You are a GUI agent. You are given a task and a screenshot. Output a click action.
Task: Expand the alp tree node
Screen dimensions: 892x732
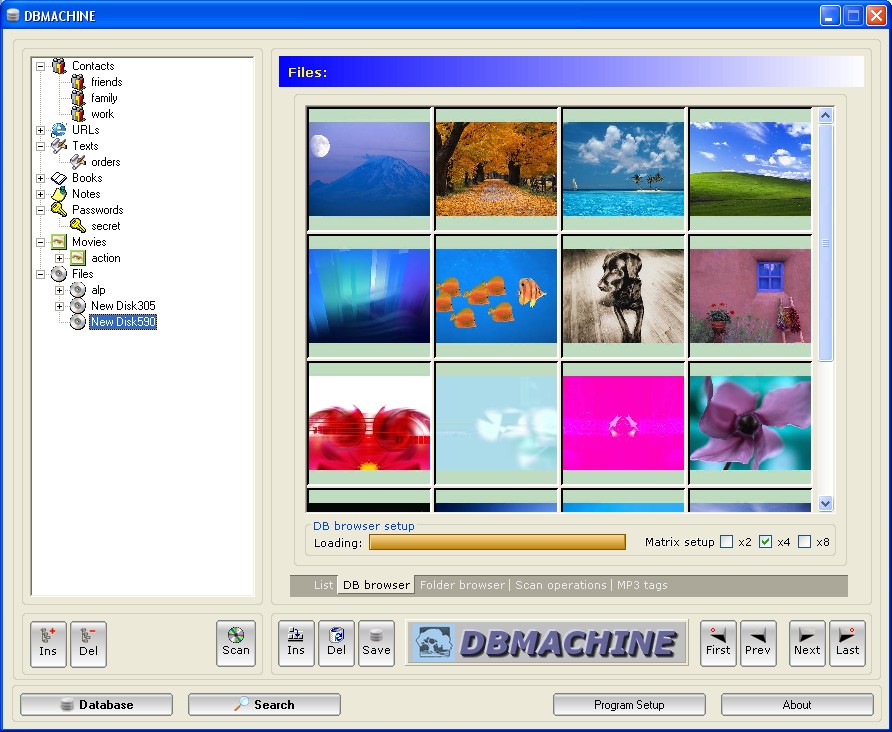[59, 290]
